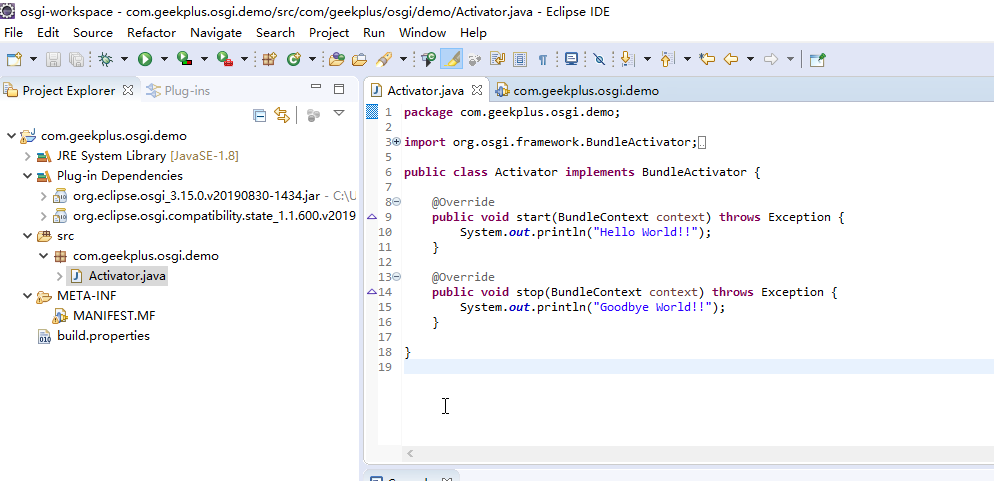Close the Project Explorer view
Viewport: 994px width, 481px height.
tap(127, 90)
